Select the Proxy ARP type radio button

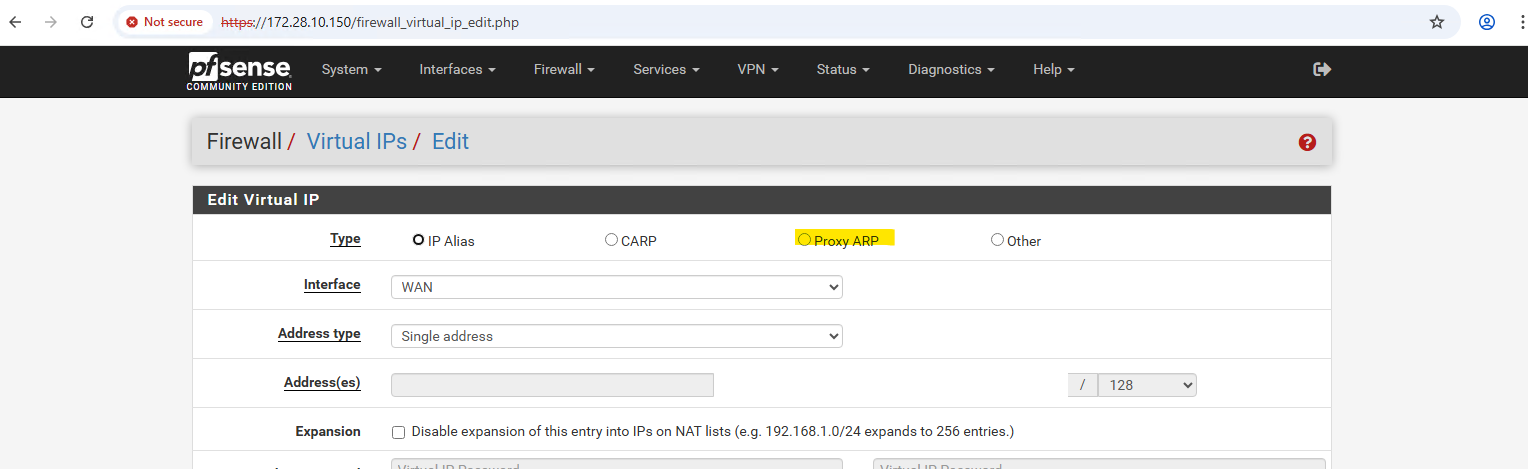pos(804,240)
